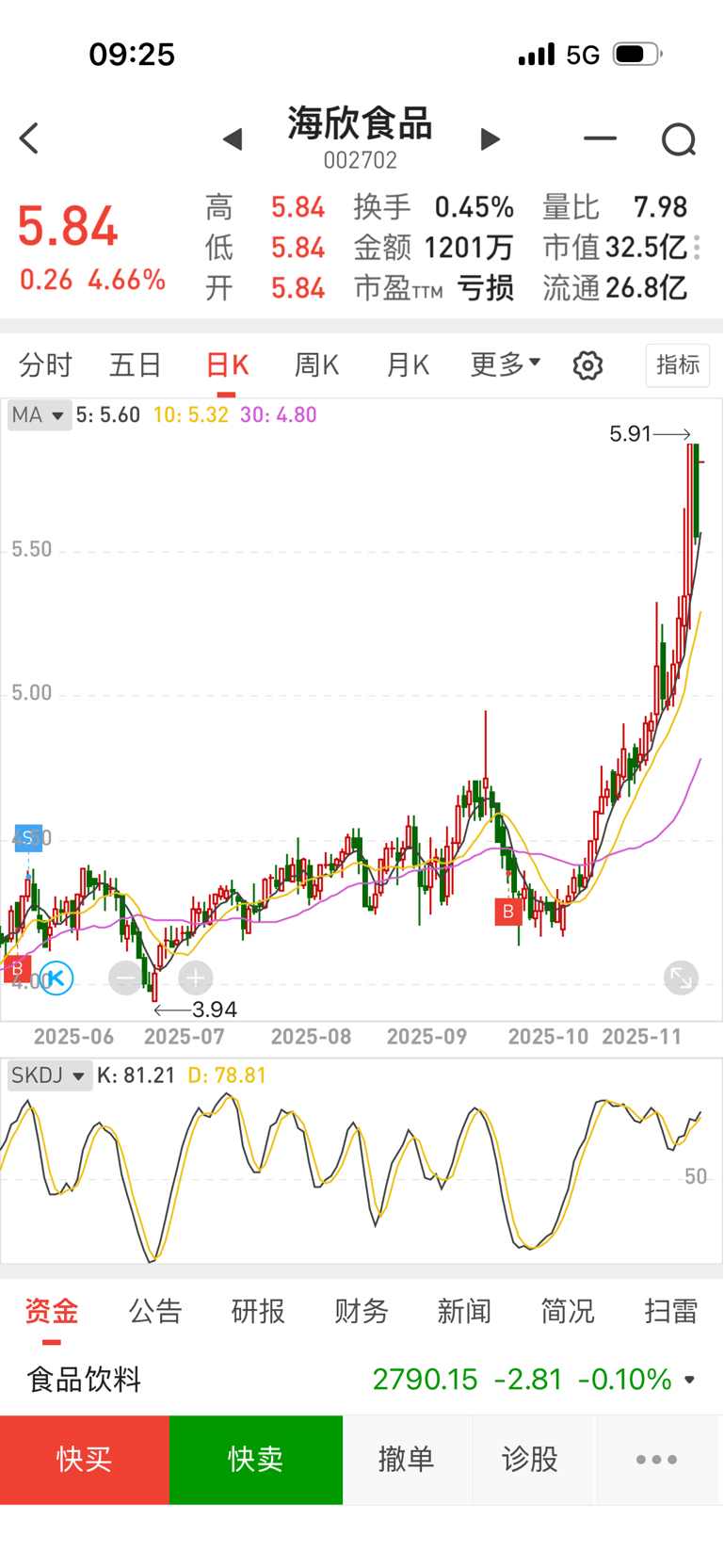
Task: Open the 财务 tab
Action: pyautogui.click(x=362, y=1311)
